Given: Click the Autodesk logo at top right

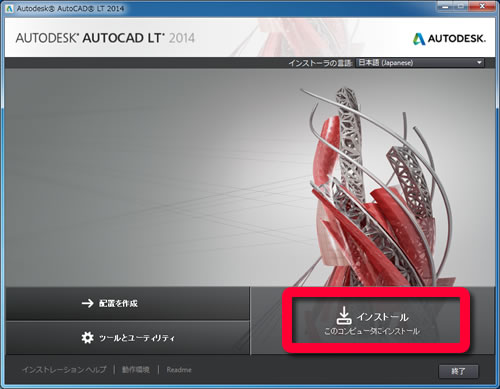Looking at the screenshot, I should (449, 39).
